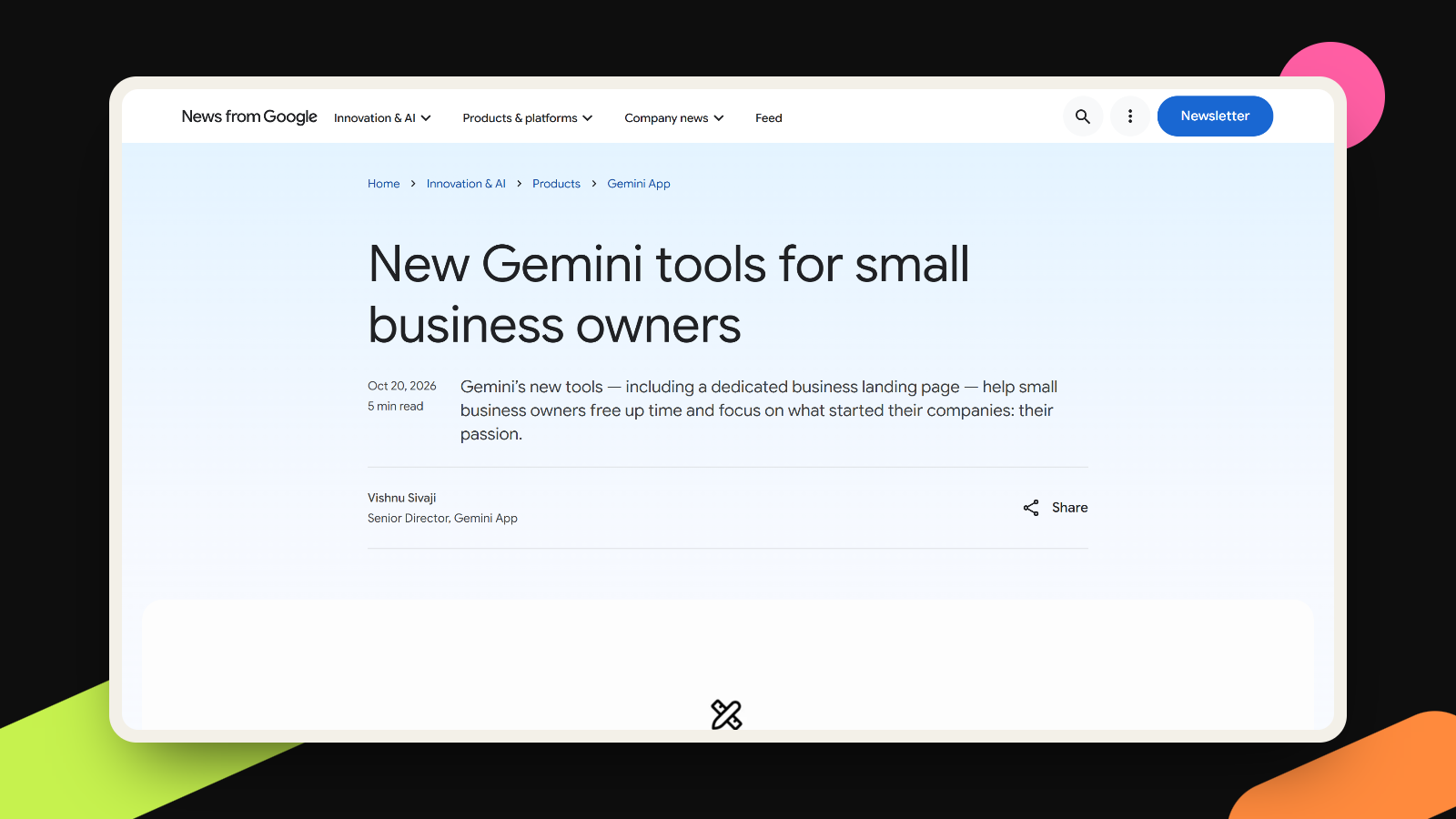This screenshot has width=1456, height=819.
Task: Click the author name Vishnu Sivaji
Action: click(x=402, y=498)
